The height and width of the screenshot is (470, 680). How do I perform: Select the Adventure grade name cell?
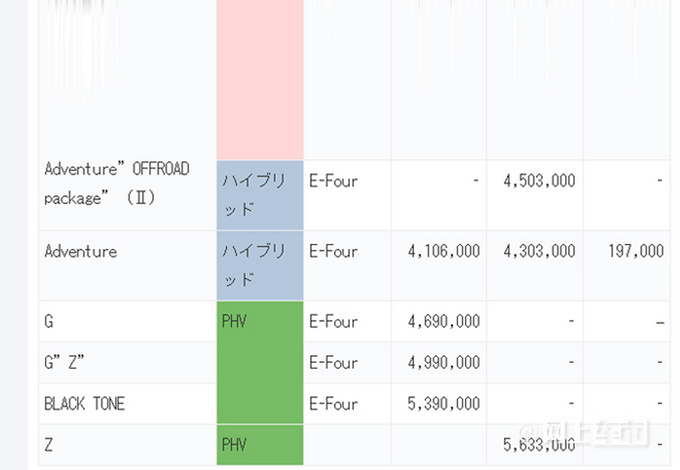(x=128, y=266)
